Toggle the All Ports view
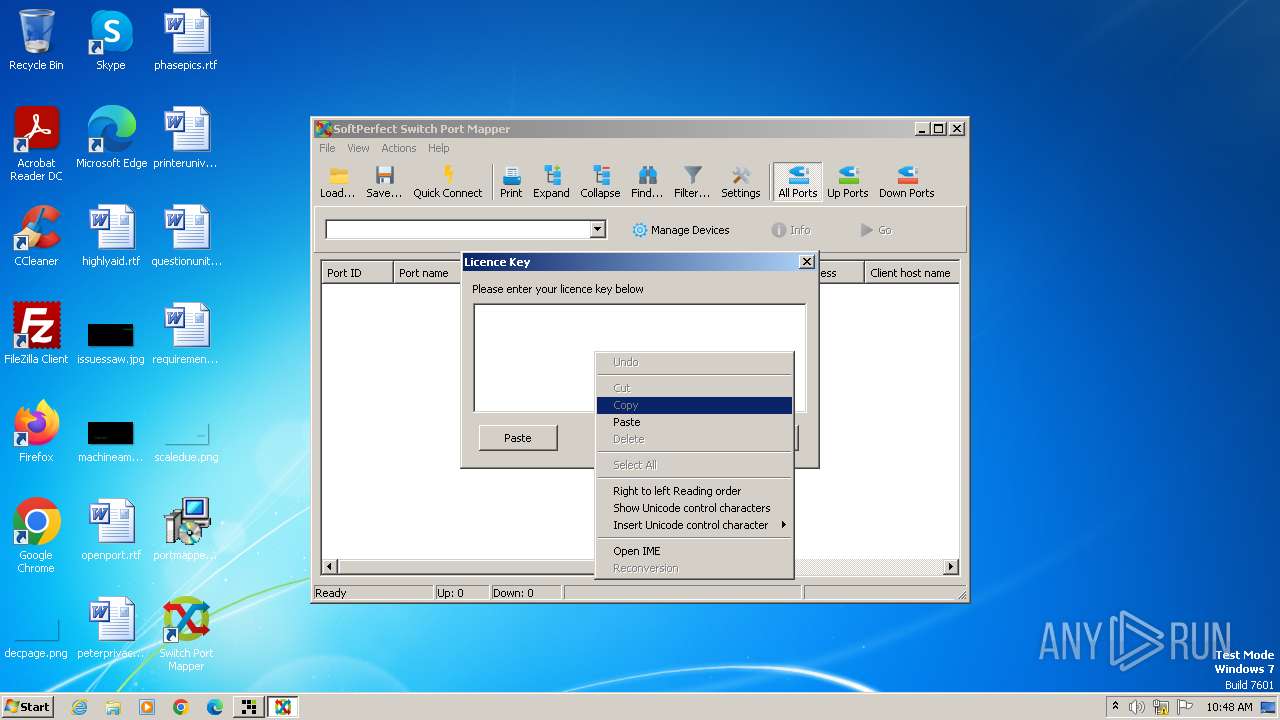1280x720 pixels. [798, 183]
